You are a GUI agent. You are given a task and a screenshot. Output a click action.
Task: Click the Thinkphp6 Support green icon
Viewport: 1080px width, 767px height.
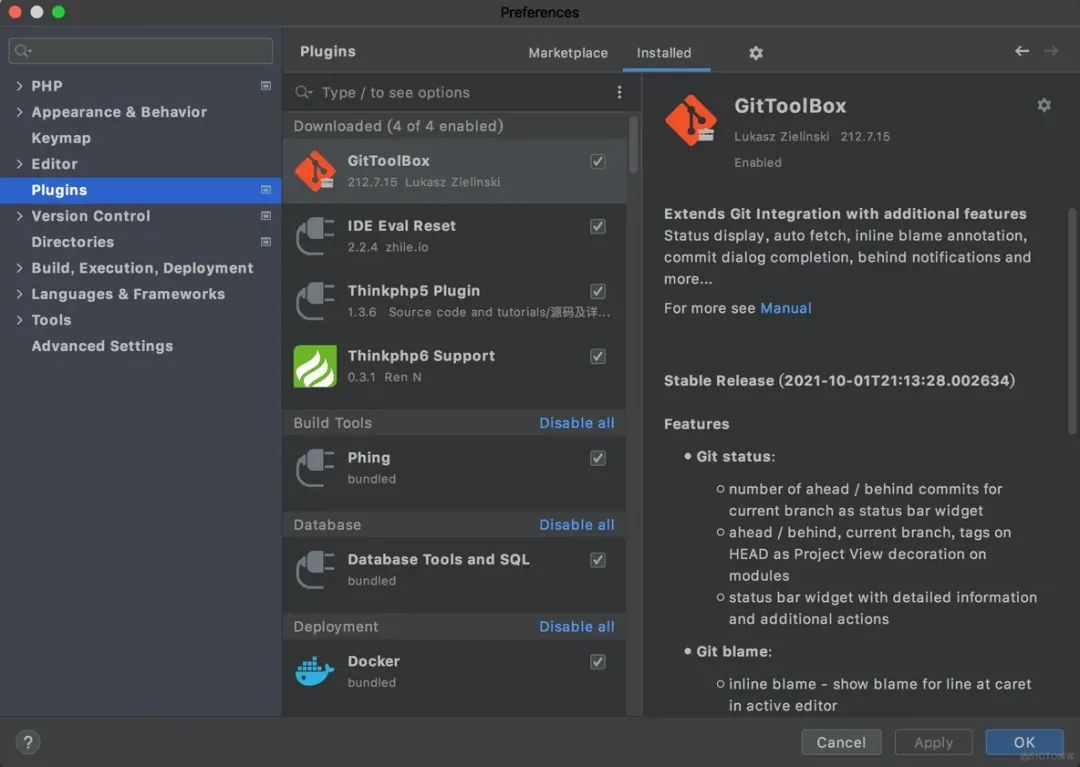coord(315,366)
